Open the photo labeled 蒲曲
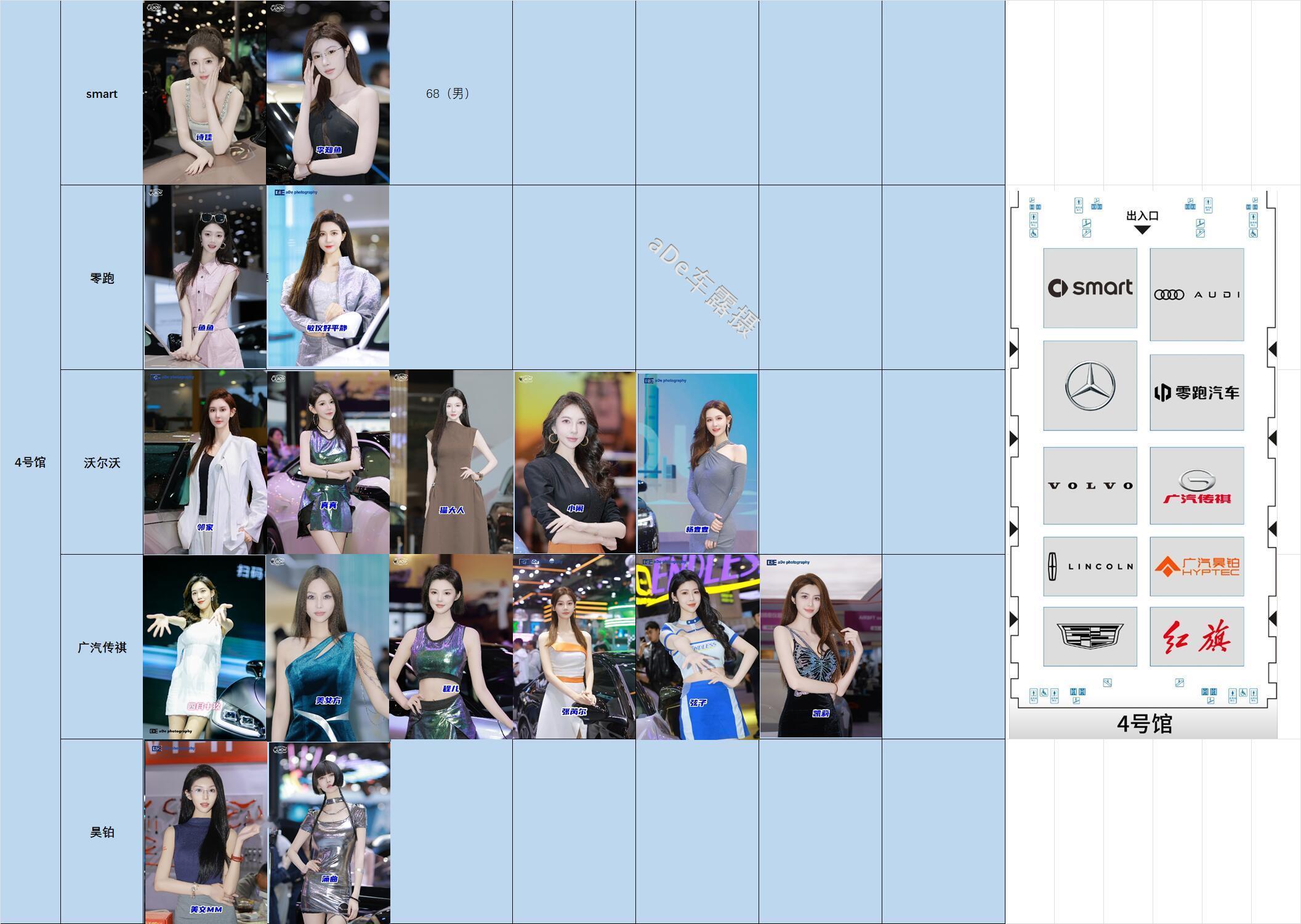 tap(329, 833)
